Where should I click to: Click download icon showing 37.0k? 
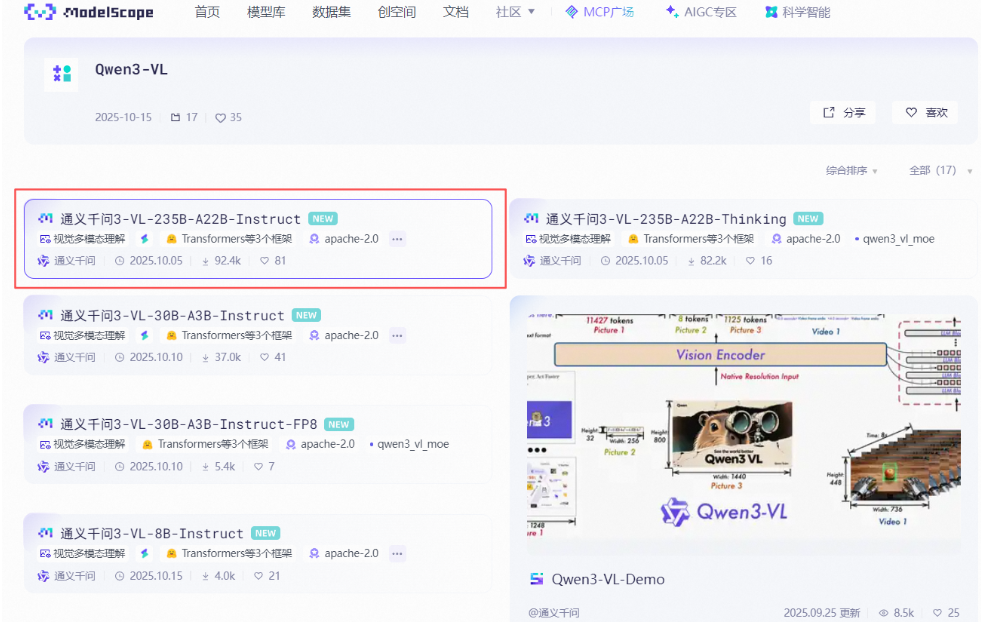pyautogui.click(x=205, y=357)
